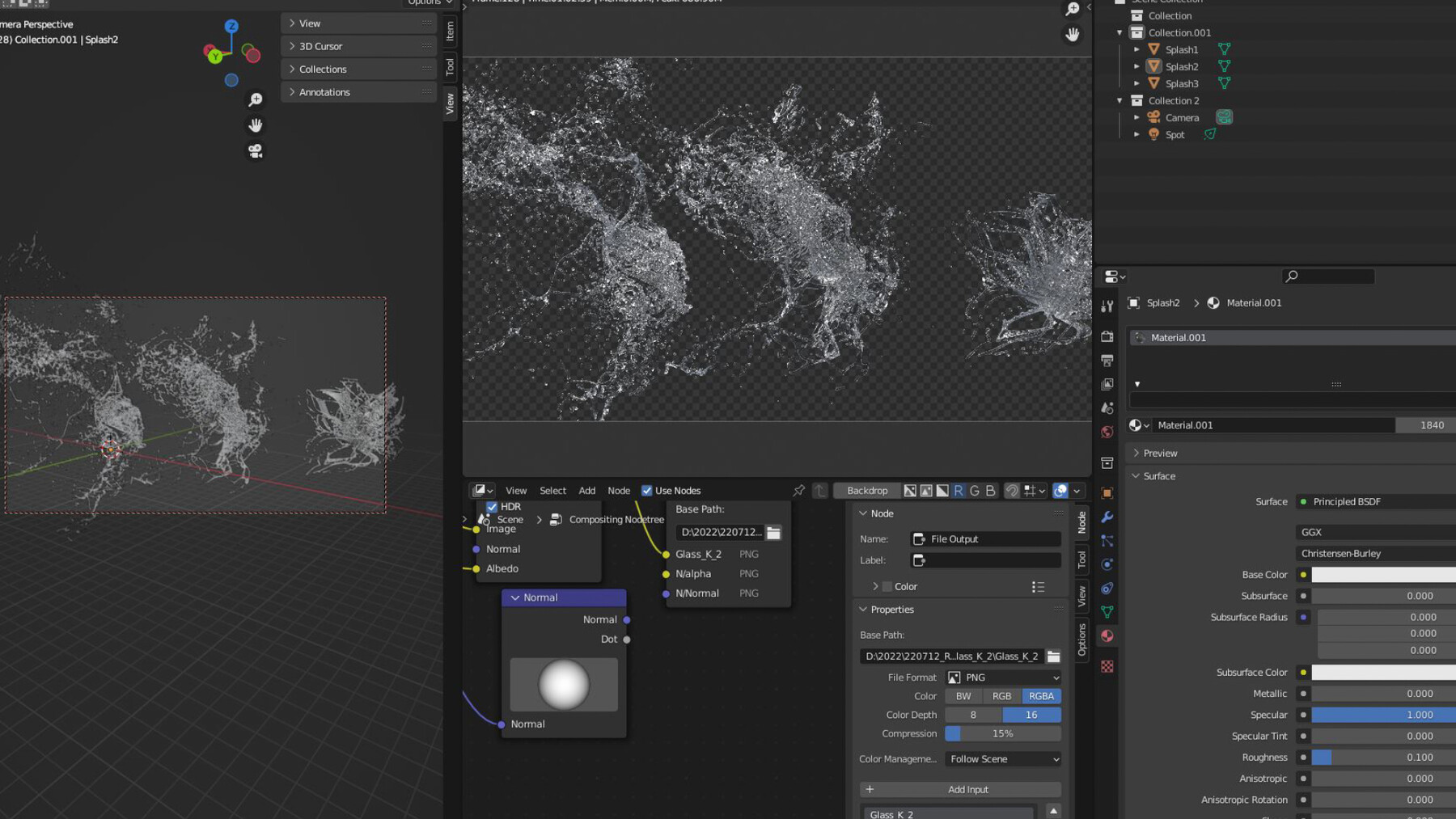This screenshot has height=819, width=1456.
Task: Open the Material Properties sphere tab
Action: coord(1108,635)
